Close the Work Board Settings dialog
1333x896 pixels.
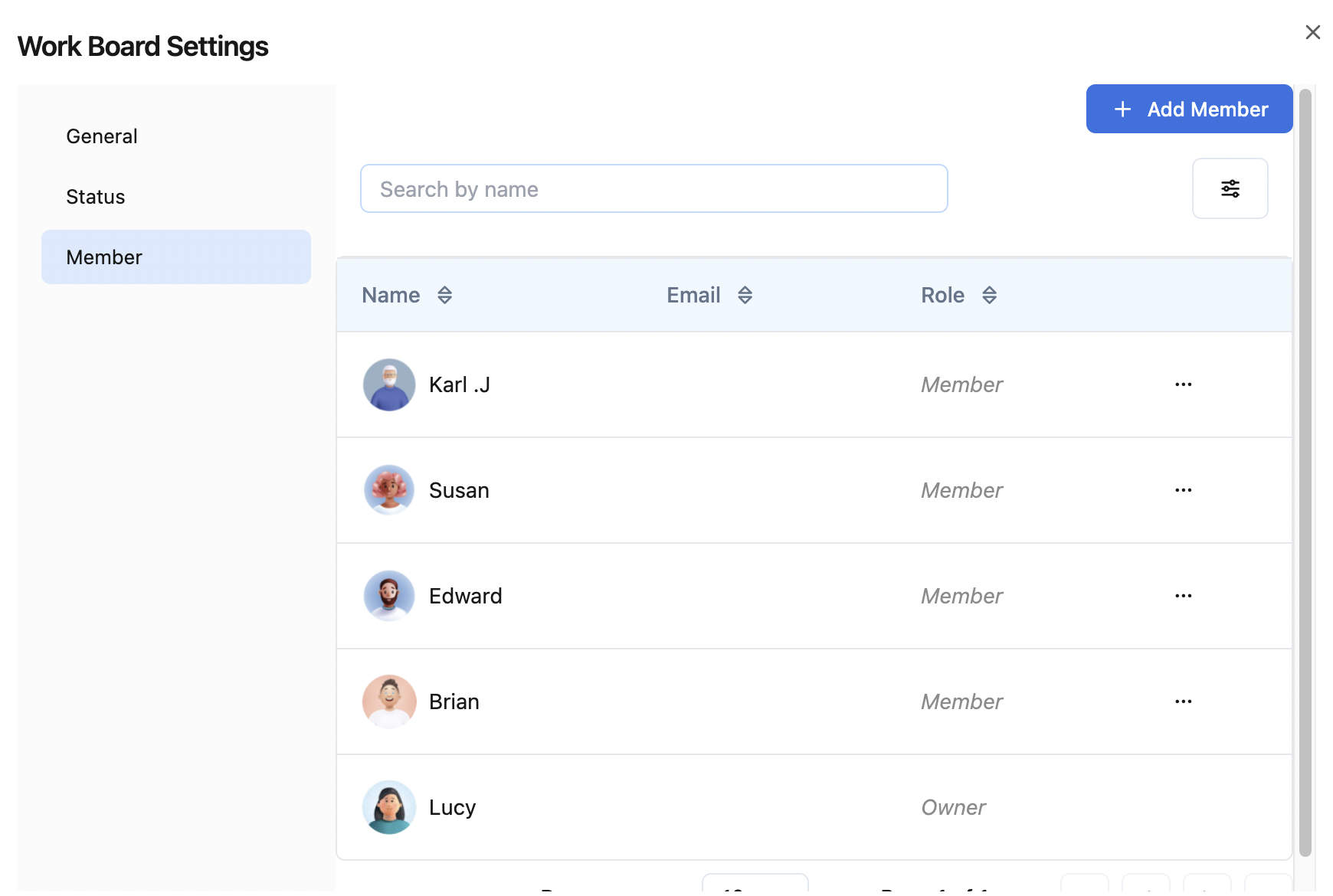1313,32
